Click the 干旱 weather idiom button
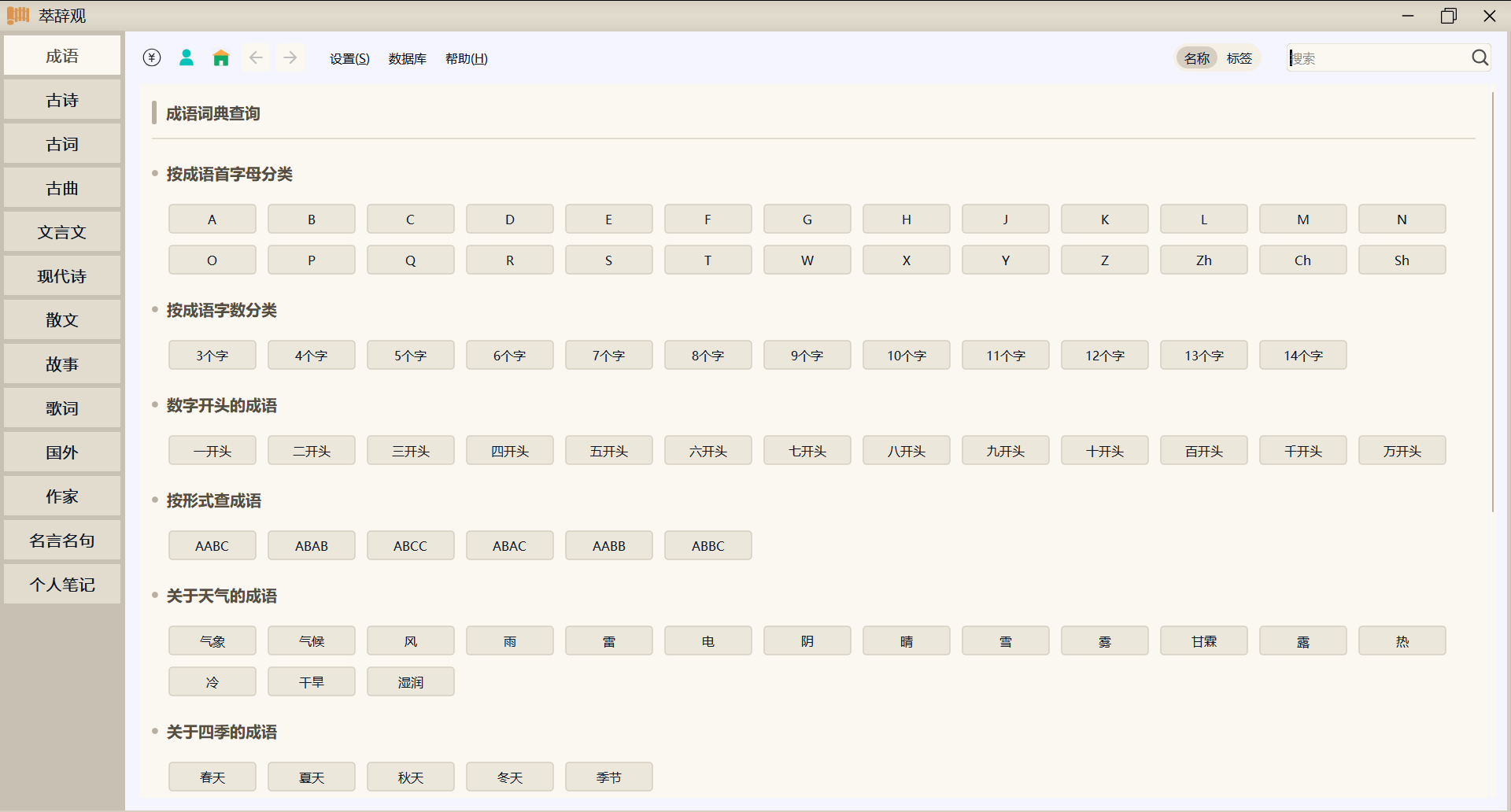 click(312, 681)
